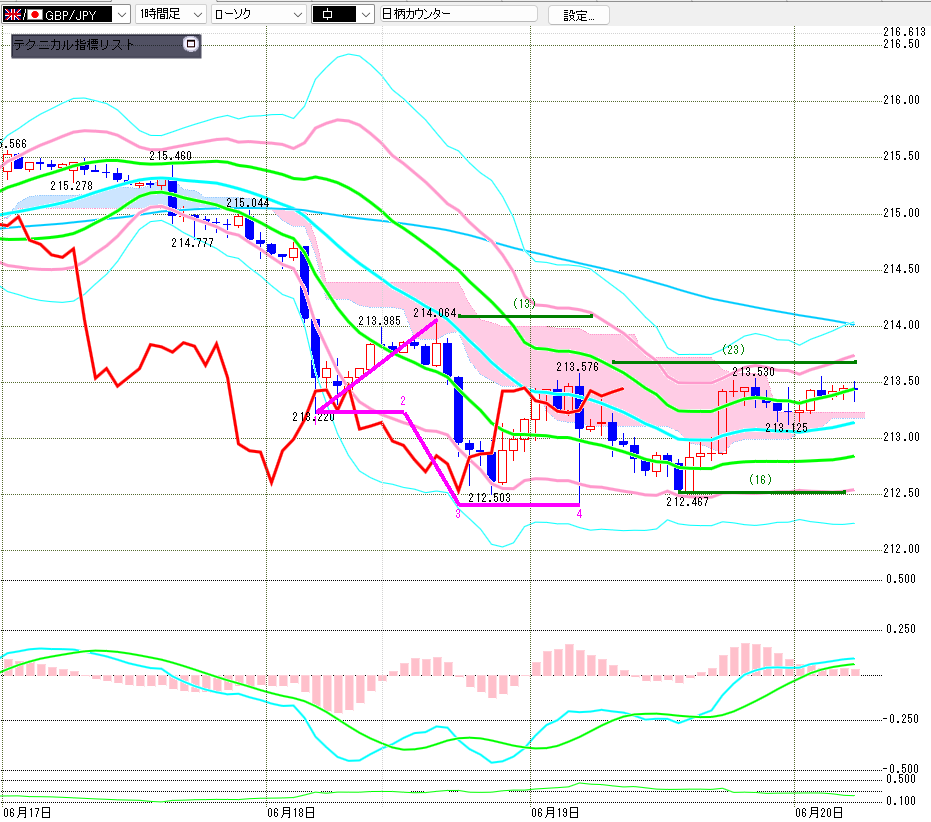931x822 pixels.
Task: Click the magenta wave point label 2
Action: pyautogui.click(x=403, y=400)
